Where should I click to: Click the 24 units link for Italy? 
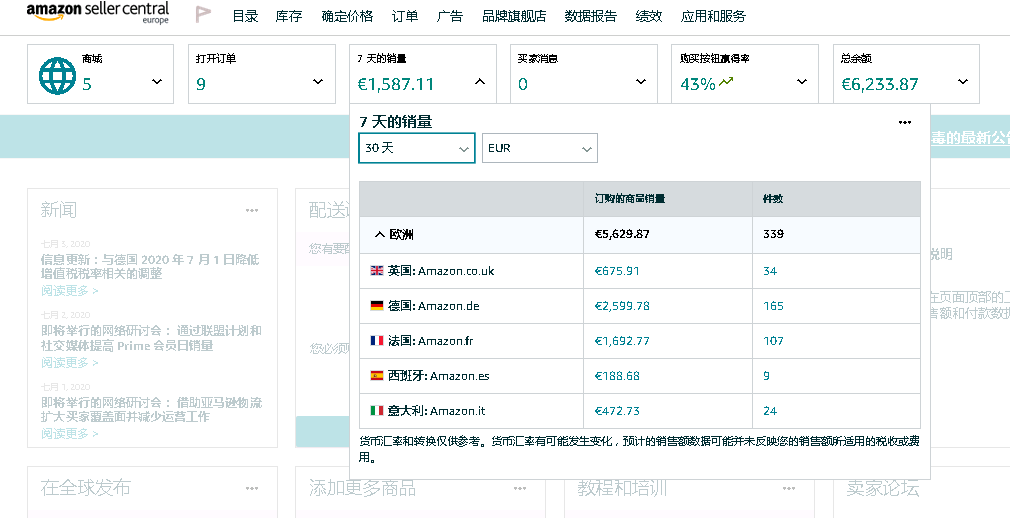(x=770, y=410)
